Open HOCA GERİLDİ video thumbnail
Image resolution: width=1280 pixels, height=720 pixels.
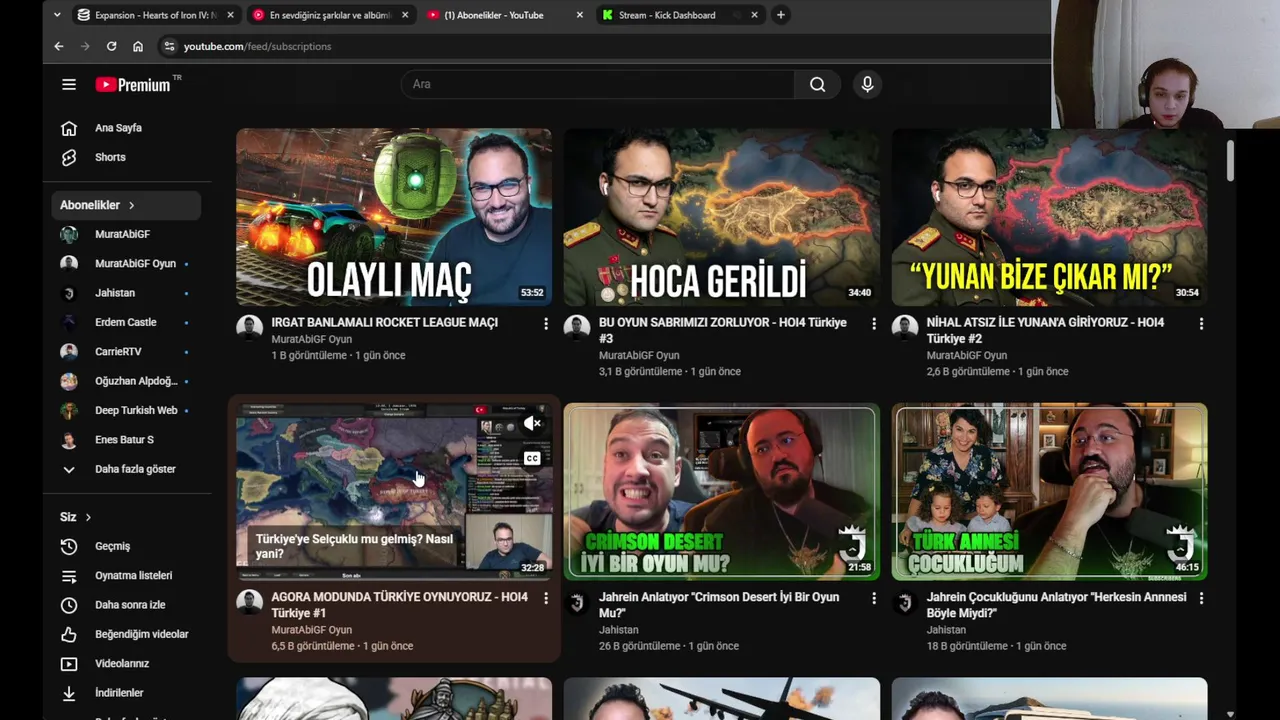coord(722,217)
